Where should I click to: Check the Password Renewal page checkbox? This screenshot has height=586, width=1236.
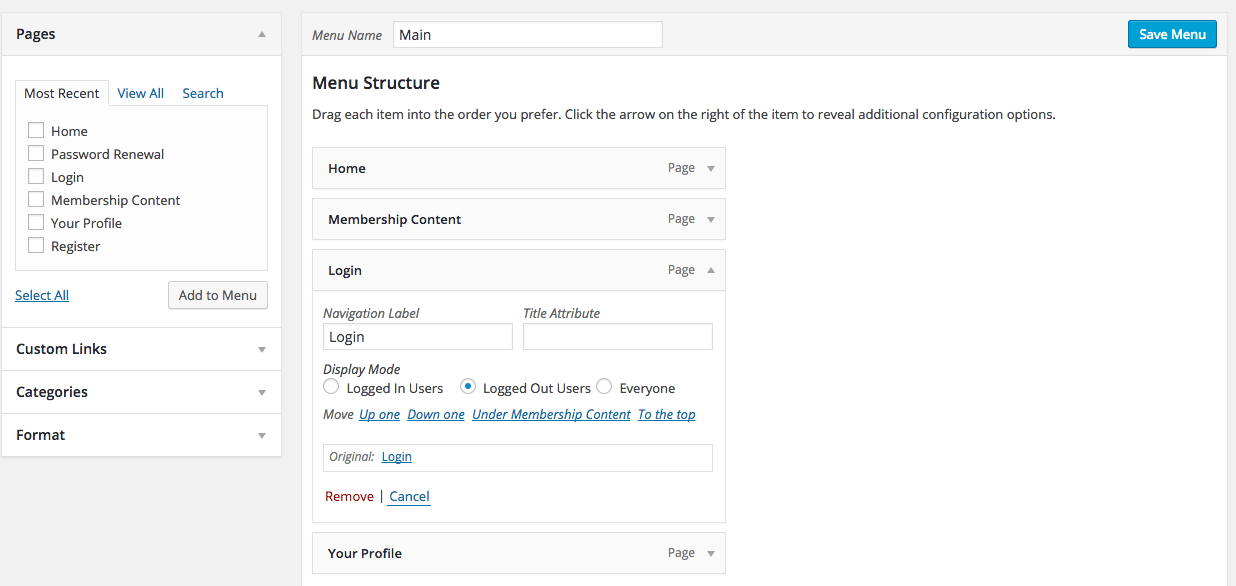tap(36, 154)
